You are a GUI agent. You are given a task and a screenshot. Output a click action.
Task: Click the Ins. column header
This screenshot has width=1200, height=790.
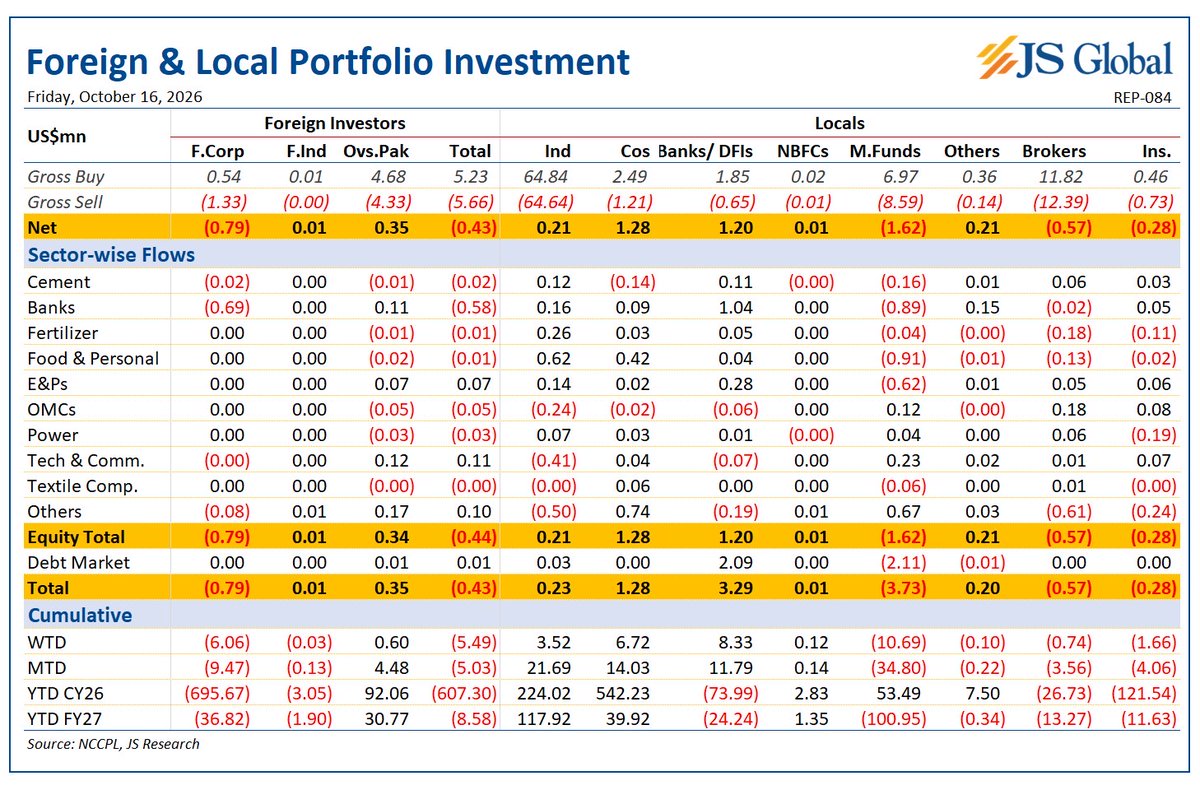coord(1155,151)
